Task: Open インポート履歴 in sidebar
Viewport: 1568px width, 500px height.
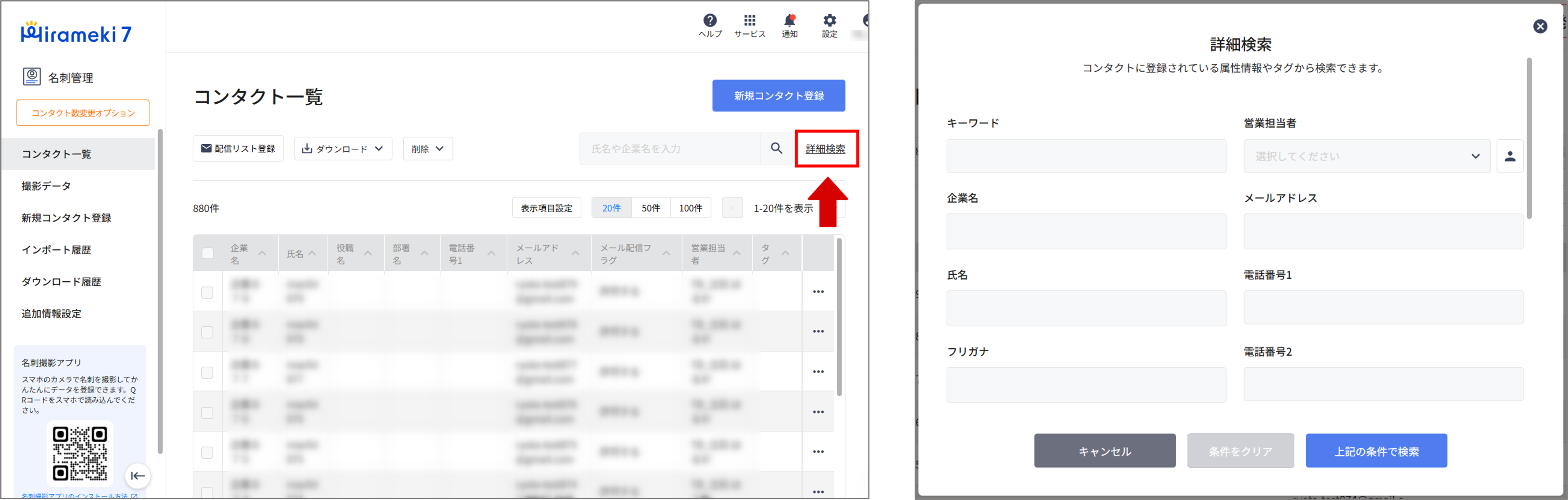Action: (x=56, y=250)
